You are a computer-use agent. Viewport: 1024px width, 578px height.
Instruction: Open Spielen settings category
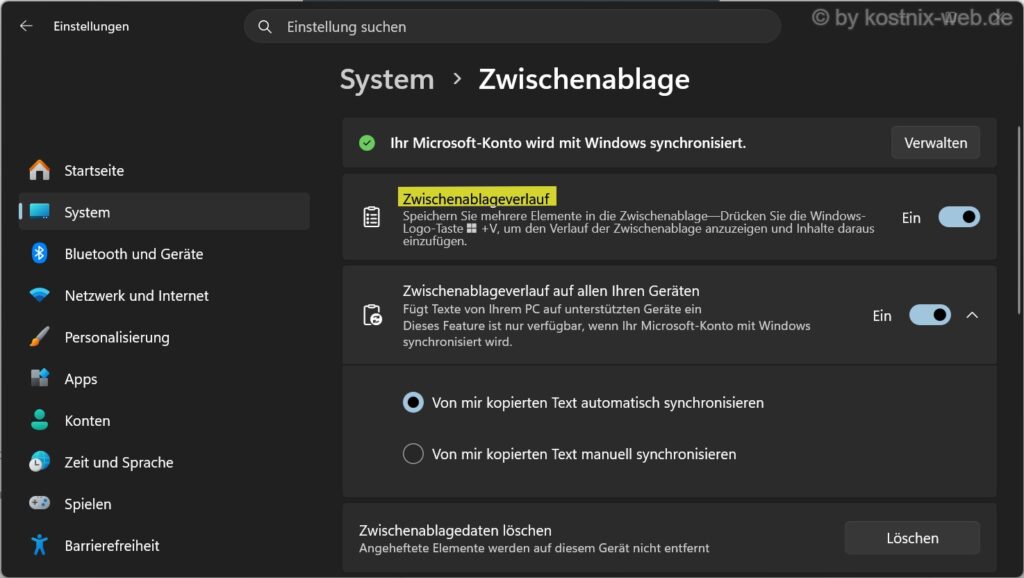pyautogui.click(x=164, y=504)
